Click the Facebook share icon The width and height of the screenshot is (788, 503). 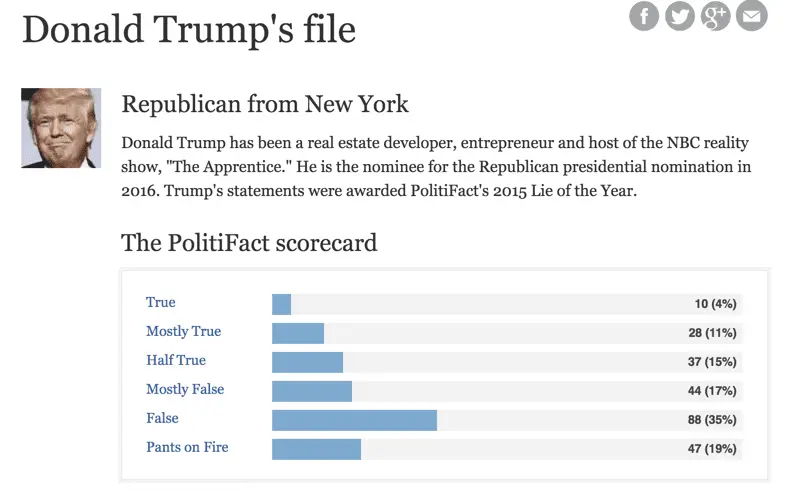coord(644,15)
